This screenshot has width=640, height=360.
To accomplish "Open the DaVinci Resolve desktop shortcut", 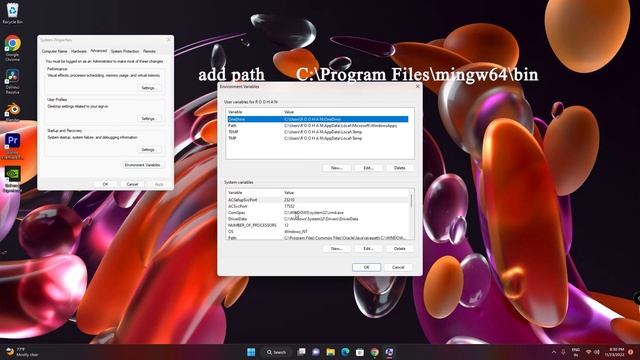I will (12, 81).
